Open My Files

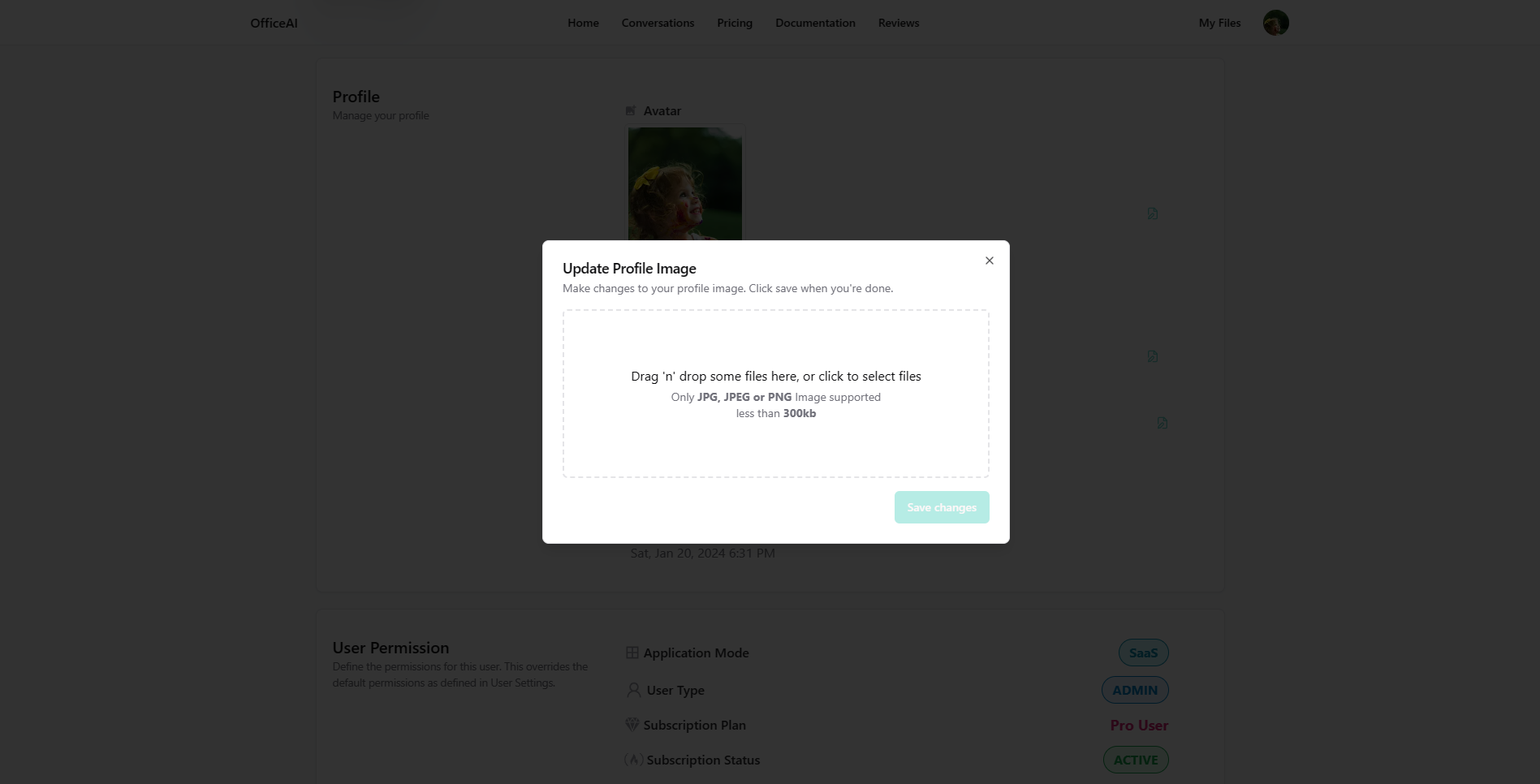coord(1219,23)
